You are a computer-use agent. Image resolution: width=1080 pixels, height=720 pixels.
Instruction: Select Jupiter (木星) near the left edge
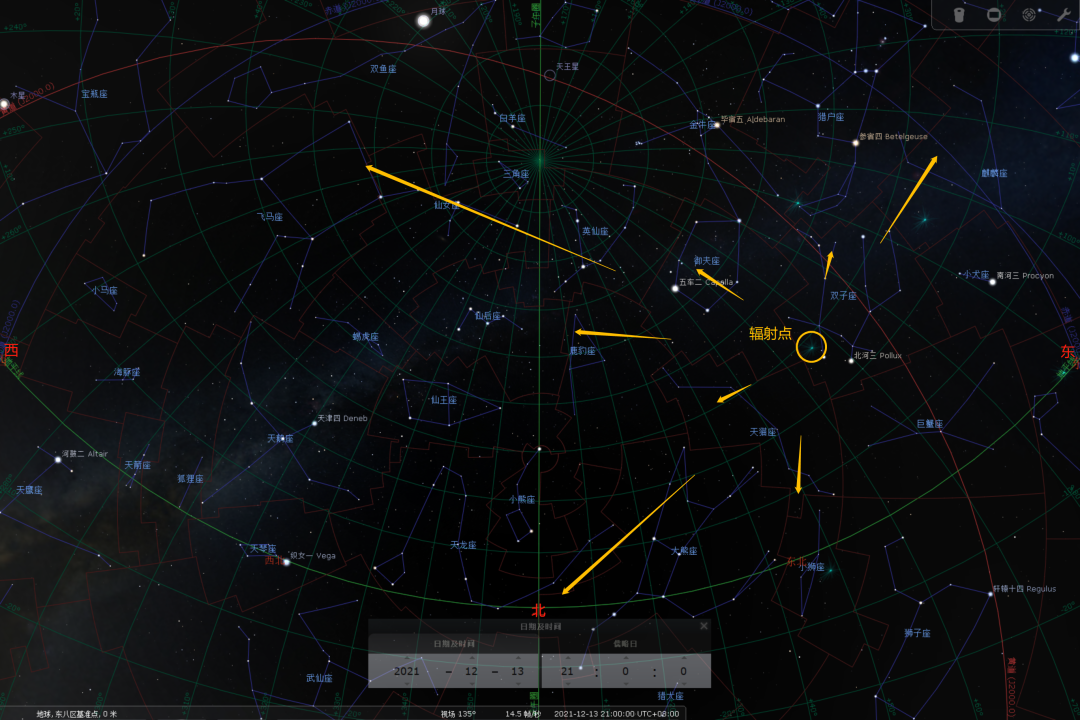click(x=4, y=104)
